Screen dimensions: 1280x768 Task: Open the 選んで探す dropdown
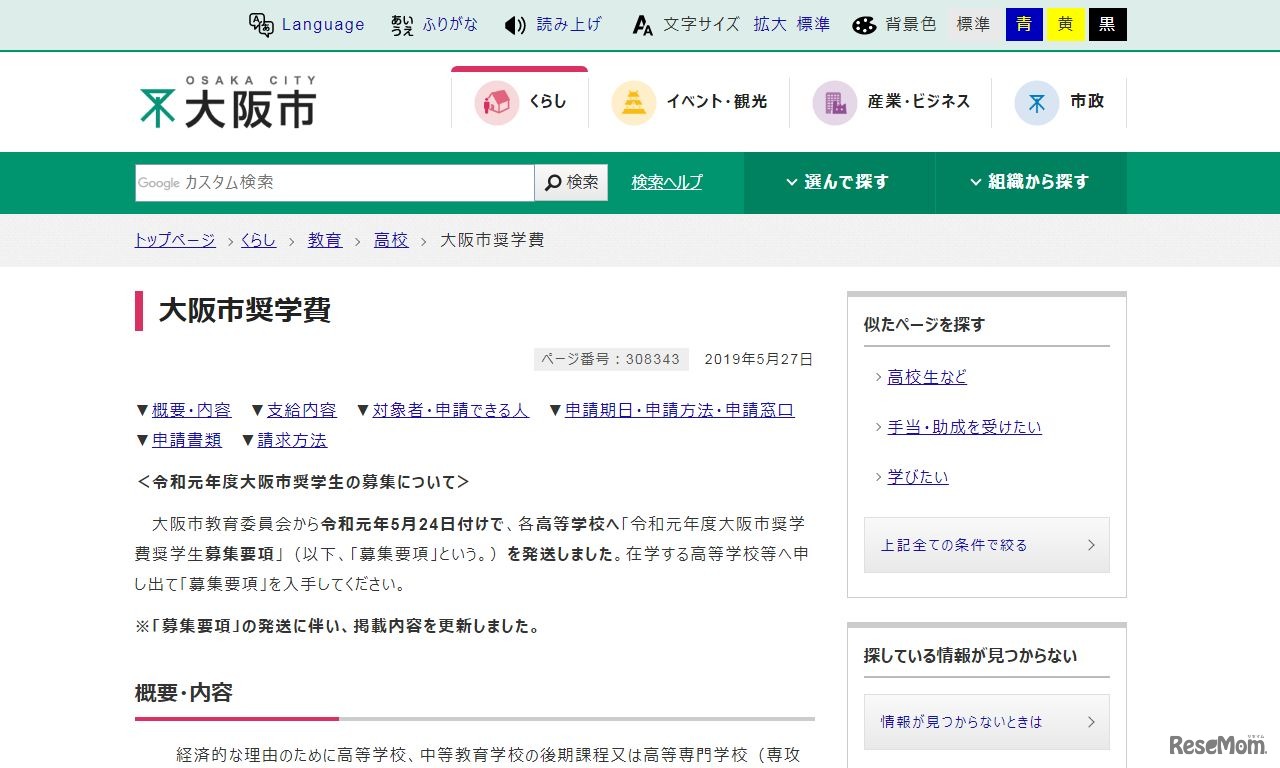(838, 182)
